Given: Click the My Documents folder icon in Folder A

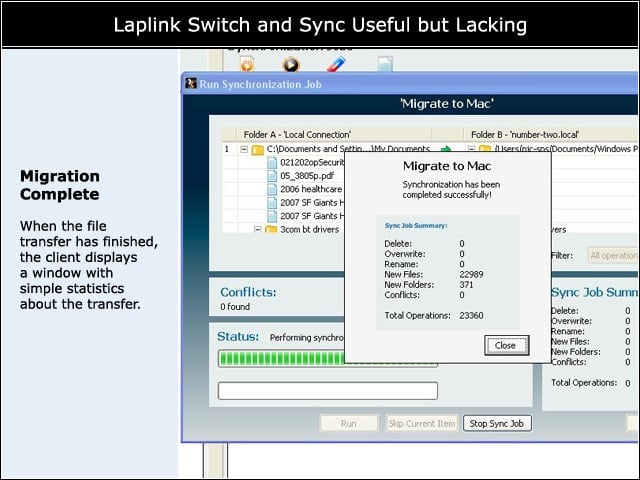Looking at the screenshot, I should [258, 150].
